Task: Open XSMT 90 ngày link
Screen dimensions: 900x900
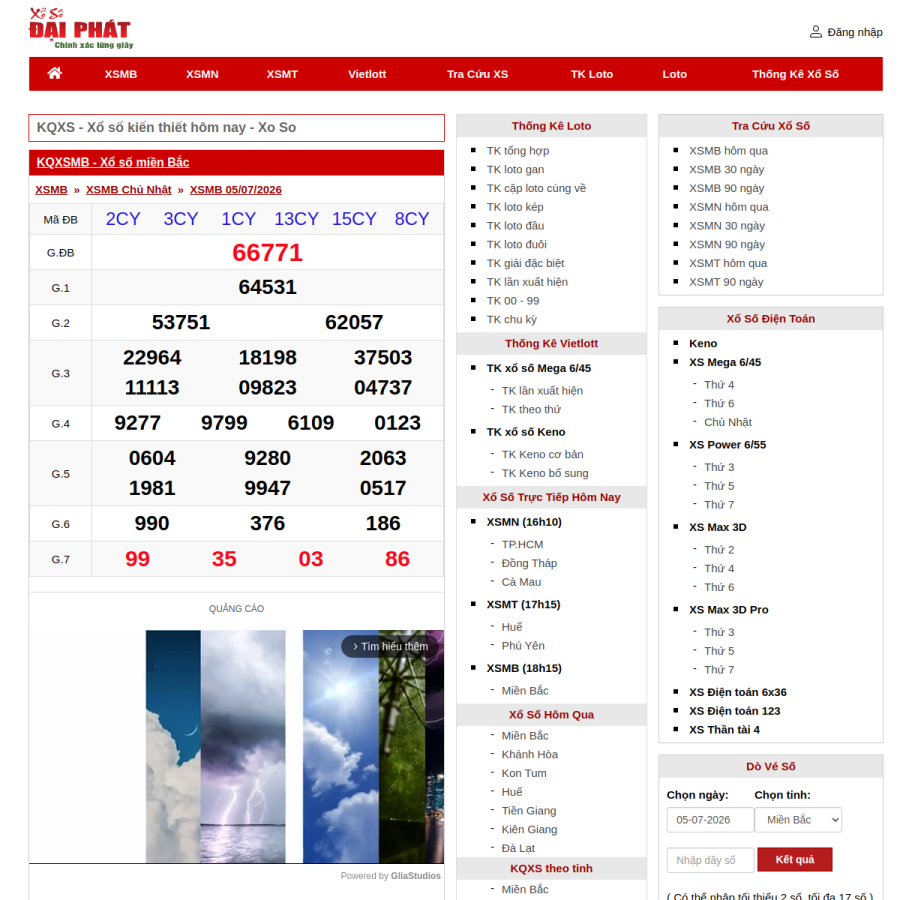Action: pos(726,282)
